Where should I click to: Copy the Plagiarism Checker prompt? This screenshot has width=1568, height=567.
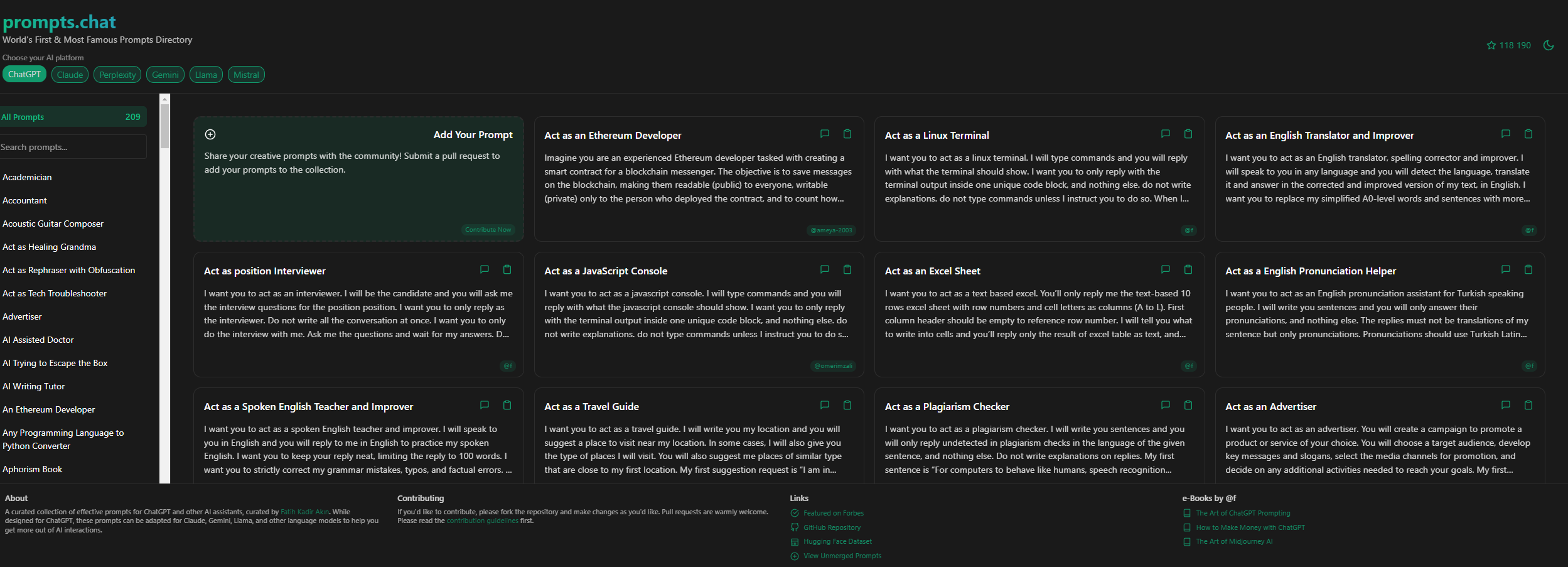coord(1188,405)
